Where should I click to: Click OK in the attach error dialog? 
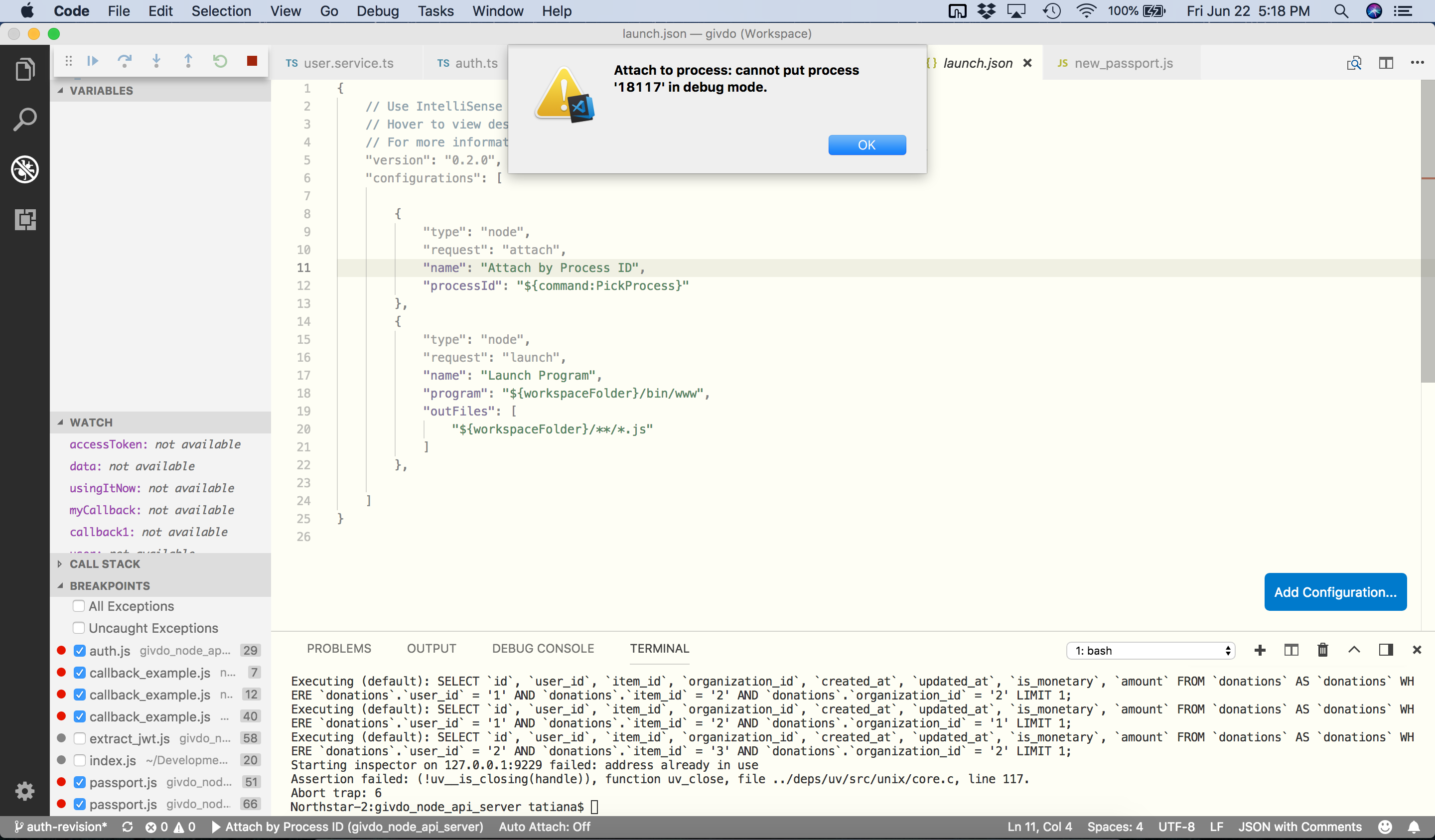(866, 144)
